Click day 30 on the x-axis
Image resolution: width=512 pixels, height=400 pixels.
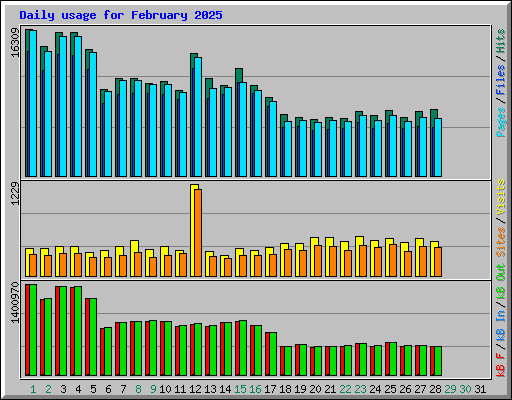[x=465, y=389]
